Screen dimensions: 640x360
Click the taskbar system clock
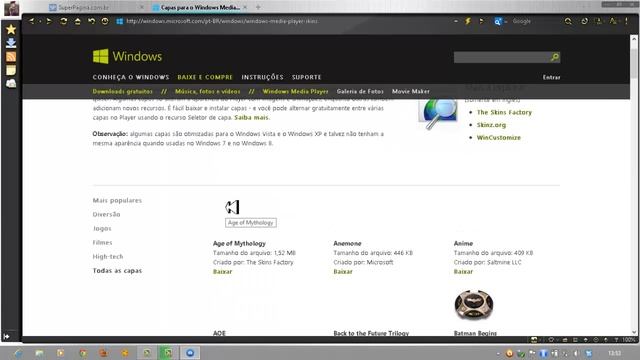[x=615, y=353]
